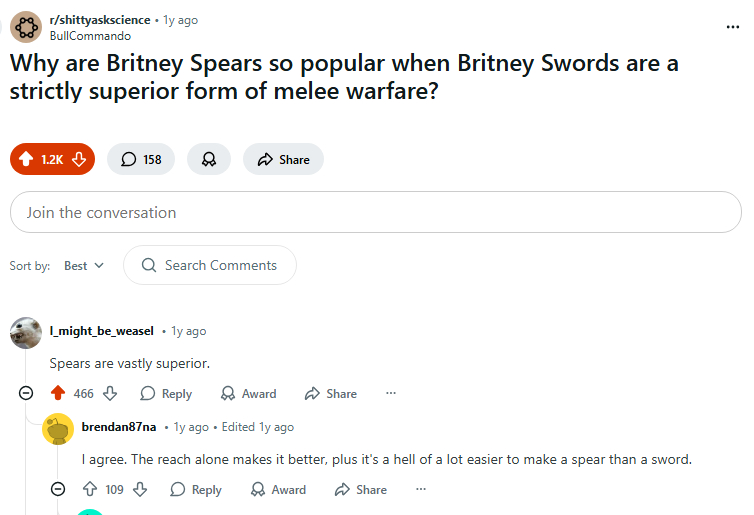The height and width of the screenshot is (515, 754).
Task: Downvote the main post
Action: click(79, 160)
